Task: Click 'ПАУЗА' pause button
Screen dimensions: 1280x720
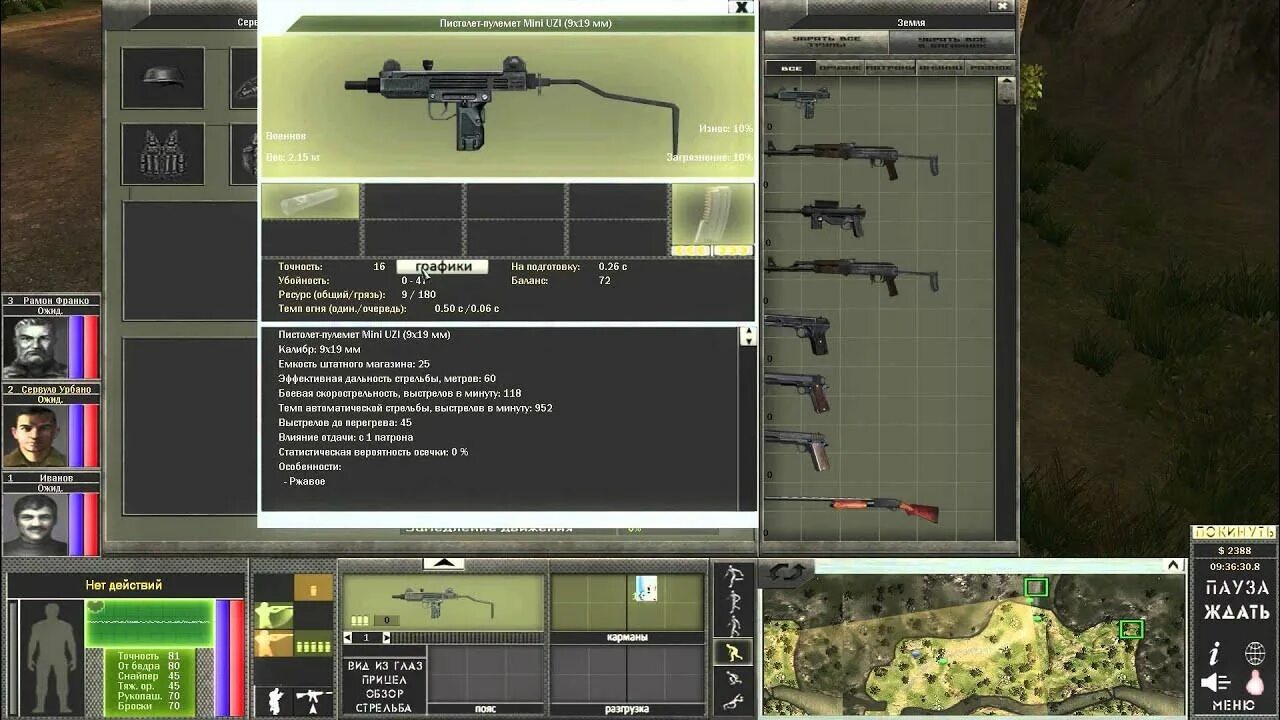Action: click(x=1237, y=588)
